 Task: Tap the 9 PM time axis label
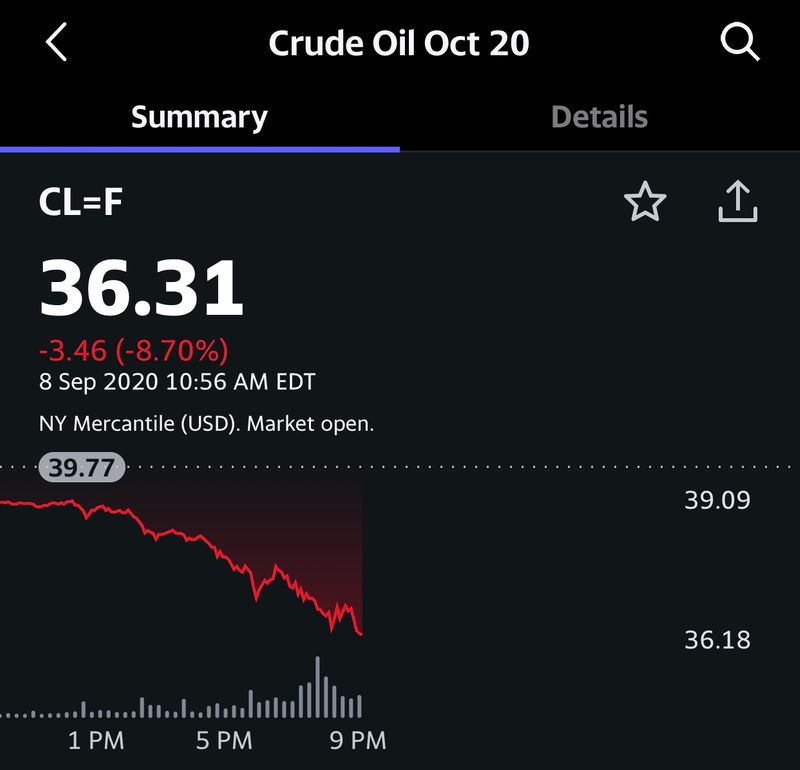[358, 741]
